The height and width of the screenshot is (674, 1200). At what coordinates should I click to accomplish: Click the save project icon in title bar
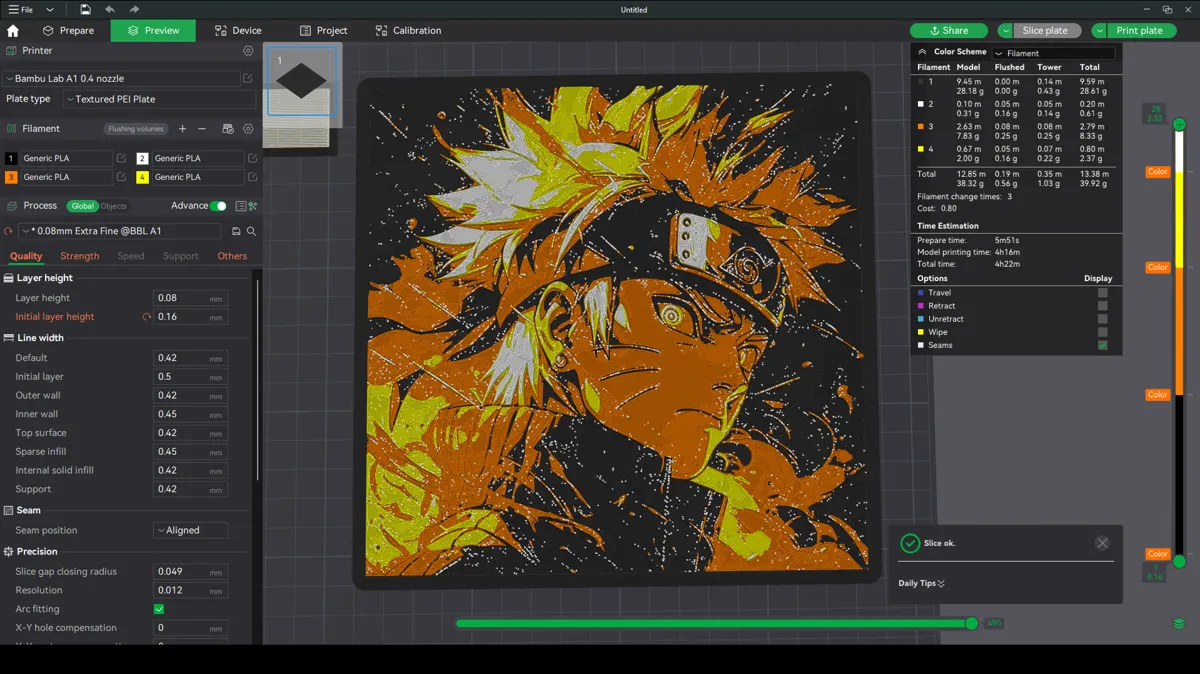point(86,9)
